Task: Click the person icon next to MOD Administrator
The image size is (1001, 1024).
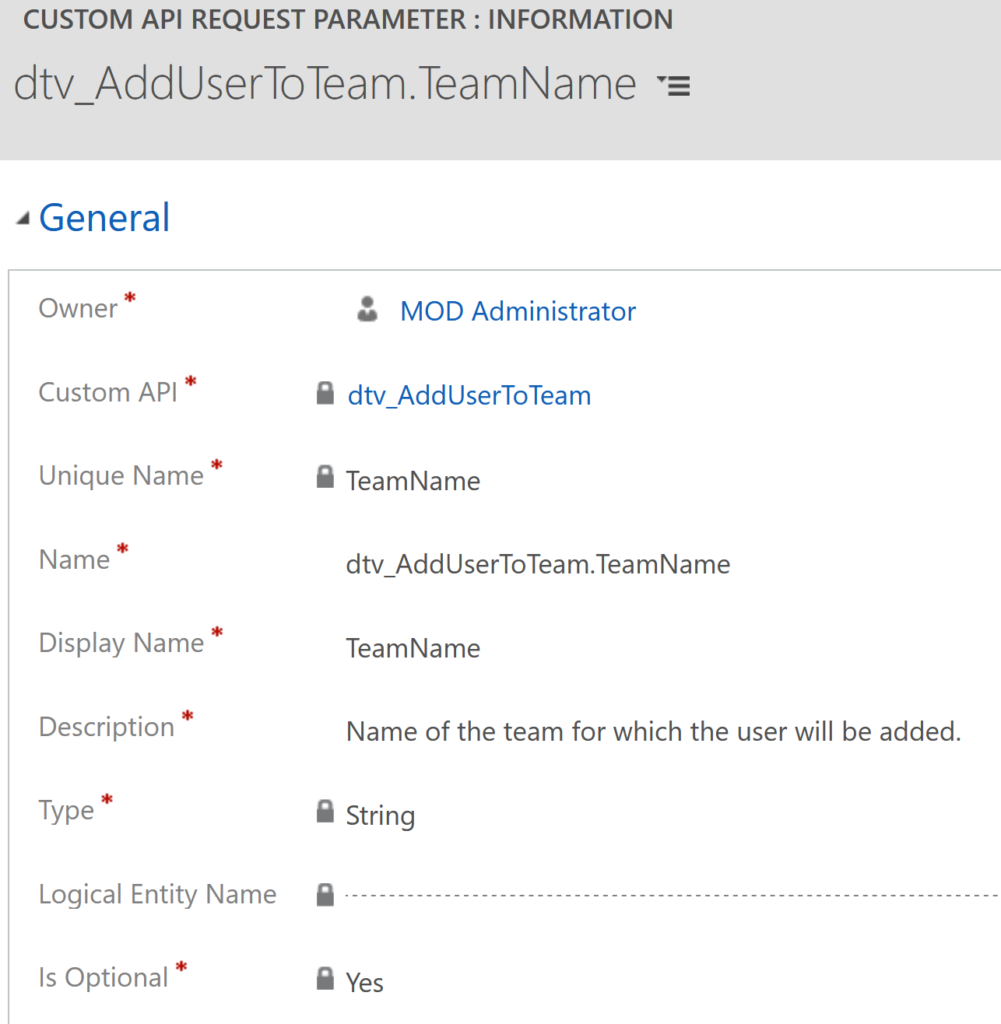Action: tap(368, 311)
